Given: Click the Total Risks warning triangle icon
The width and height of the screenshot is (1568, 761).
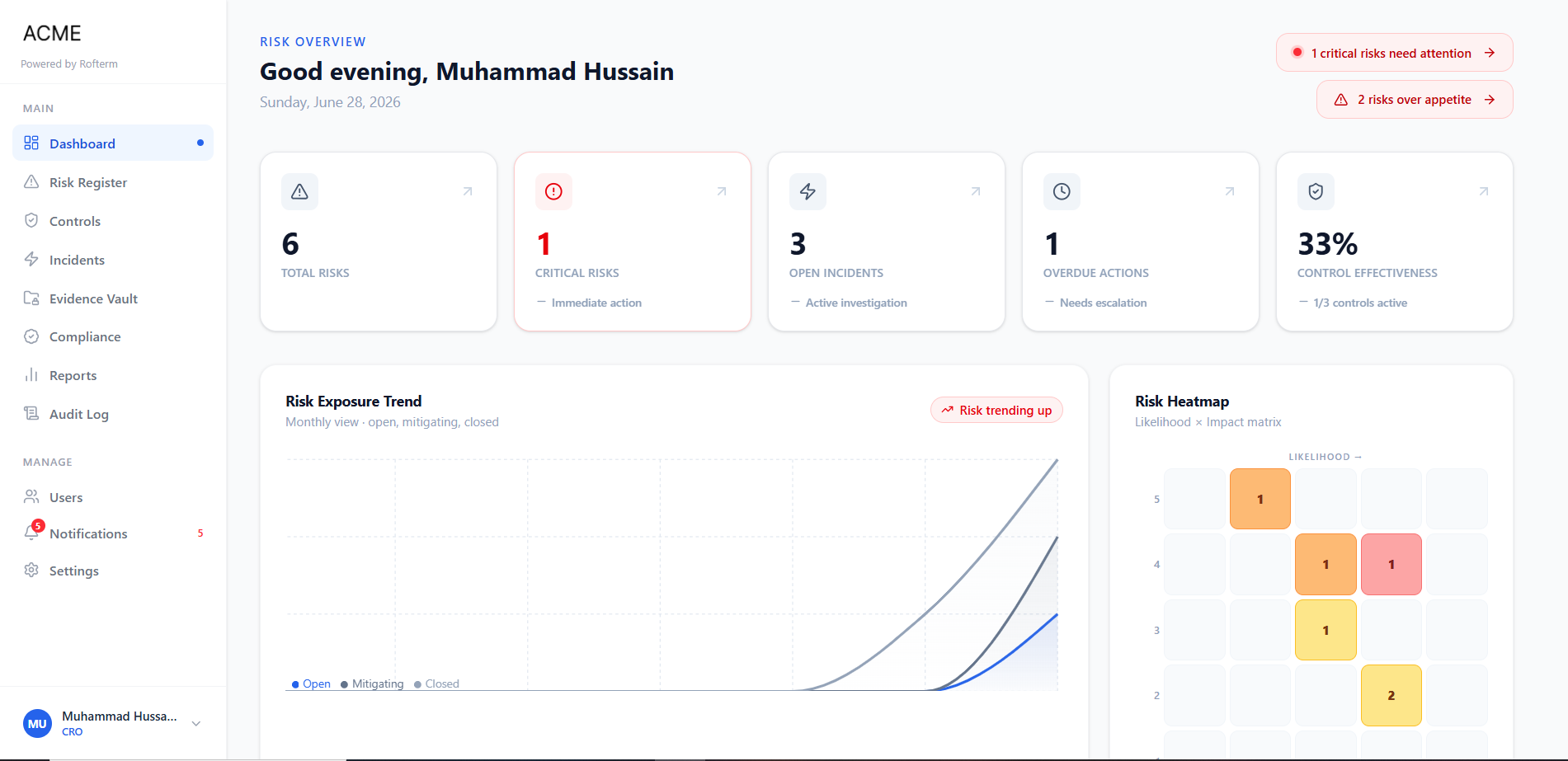Looking at the screenshot, I should tap(299, 191).
